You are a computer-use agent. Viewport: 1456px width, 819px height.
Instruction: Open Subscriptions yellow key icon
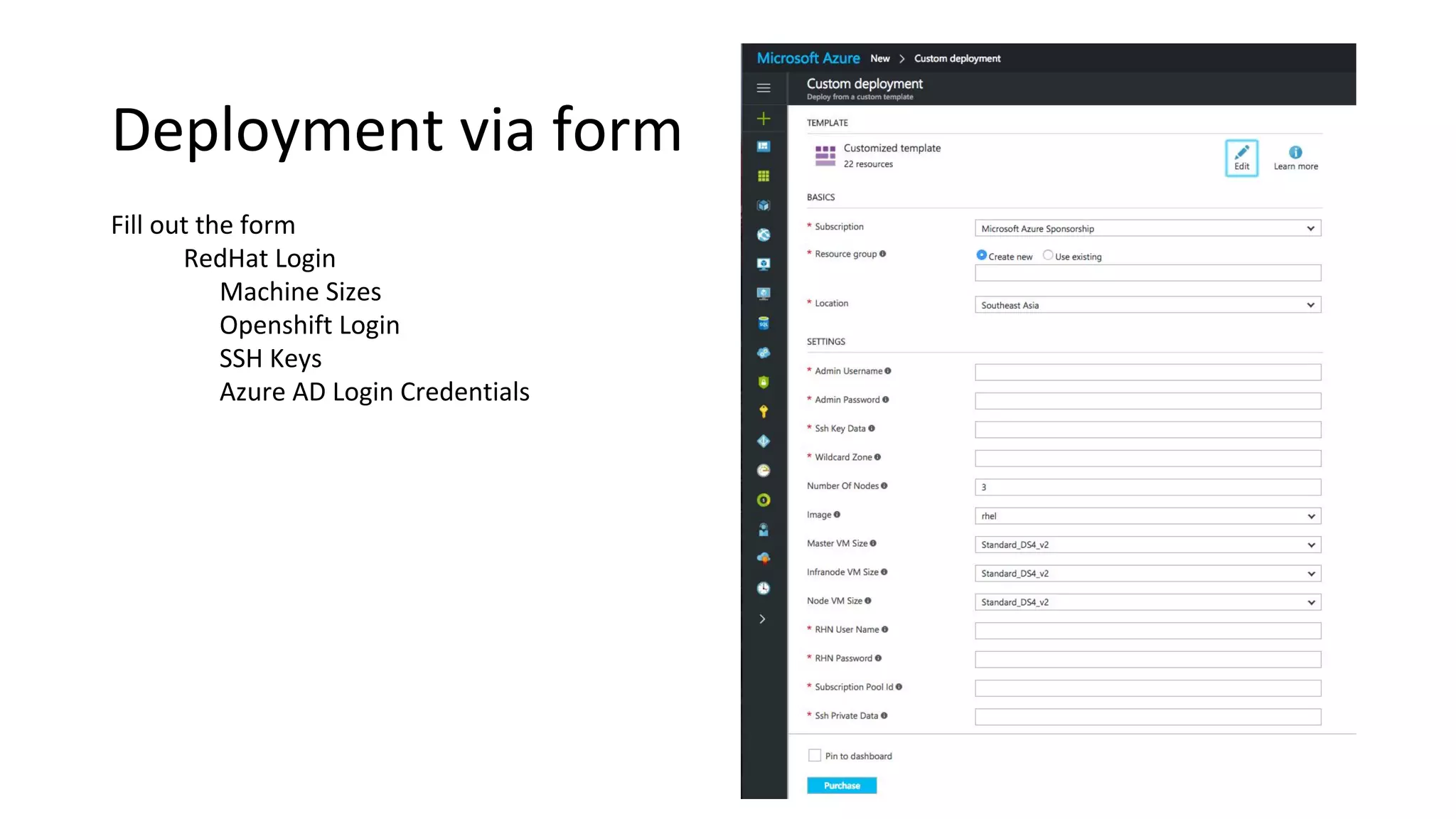tap(764, 412)
